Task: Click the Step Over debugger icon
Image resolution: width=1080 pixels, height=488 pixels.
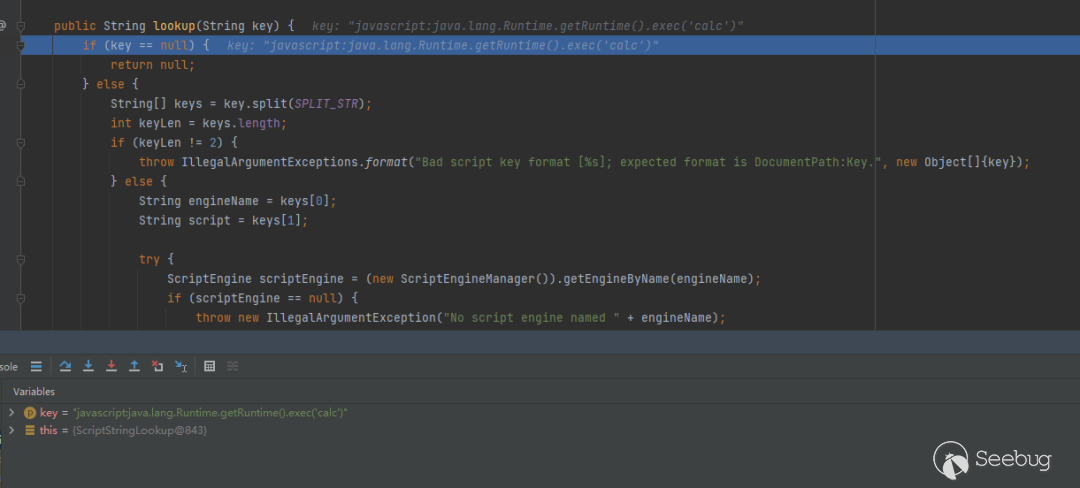Action: (65, 367)
